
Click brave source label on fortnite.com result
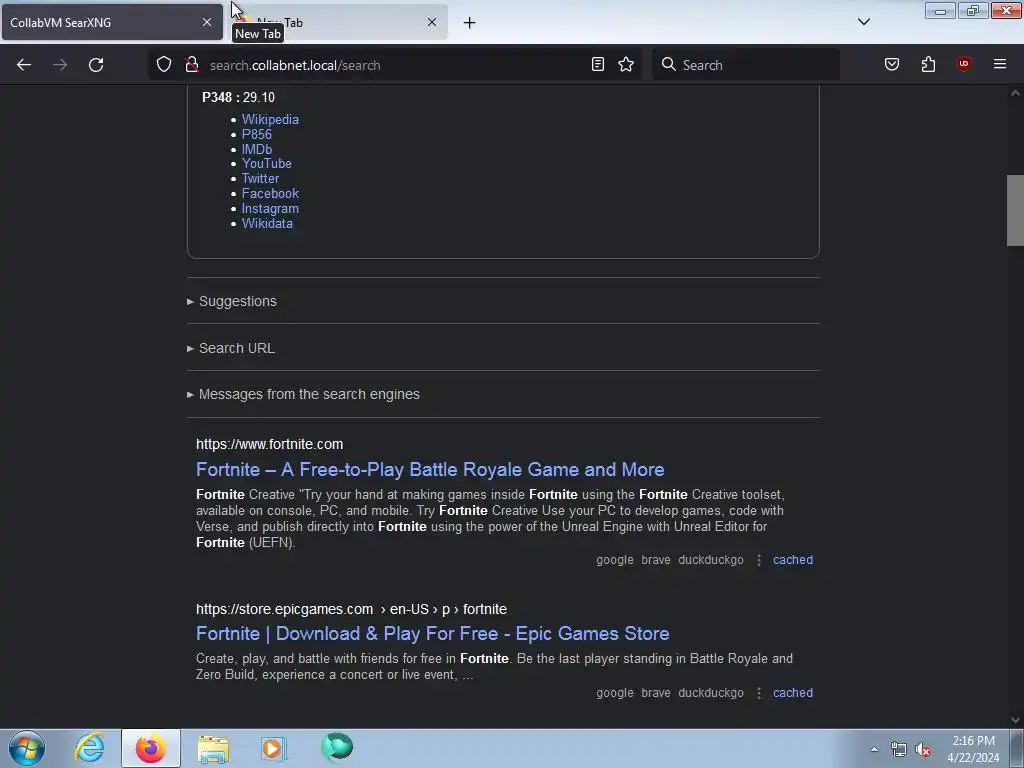(x=656, y=560)
